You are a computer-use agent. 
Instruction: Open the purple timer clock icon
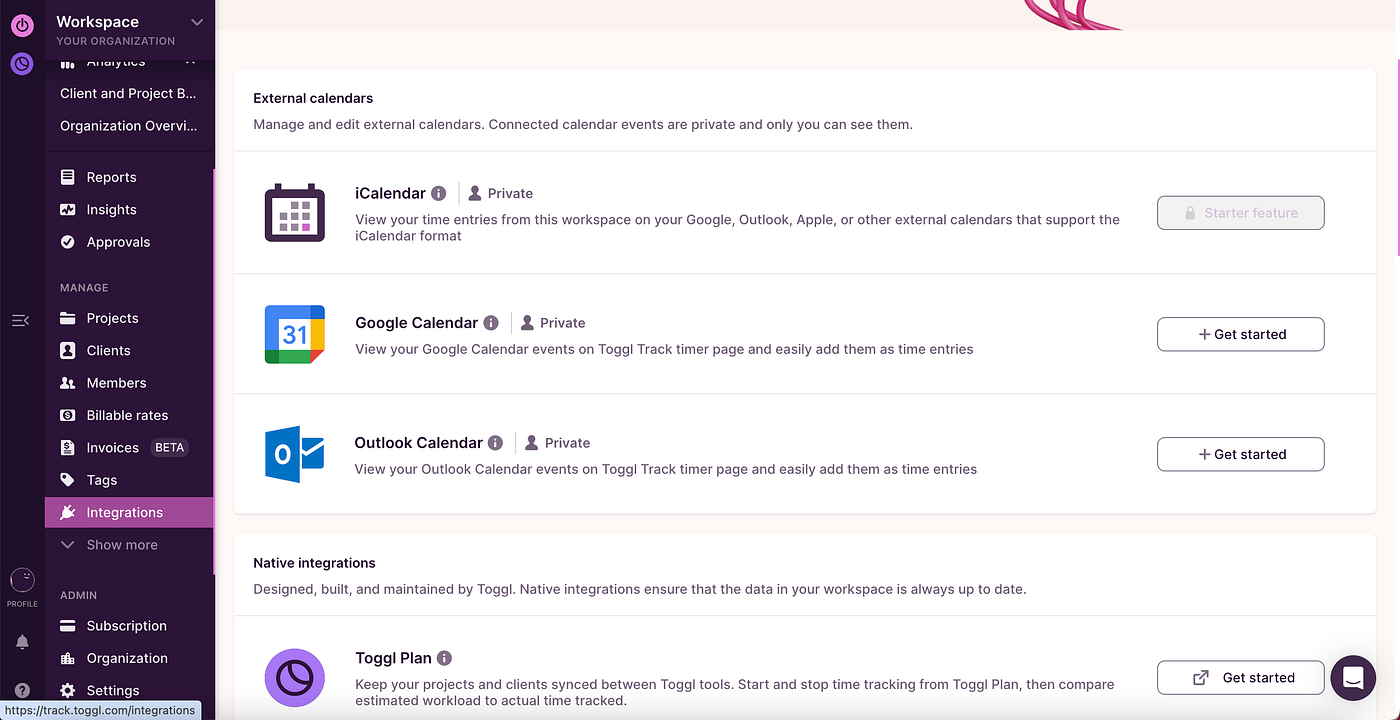[22, 64]
